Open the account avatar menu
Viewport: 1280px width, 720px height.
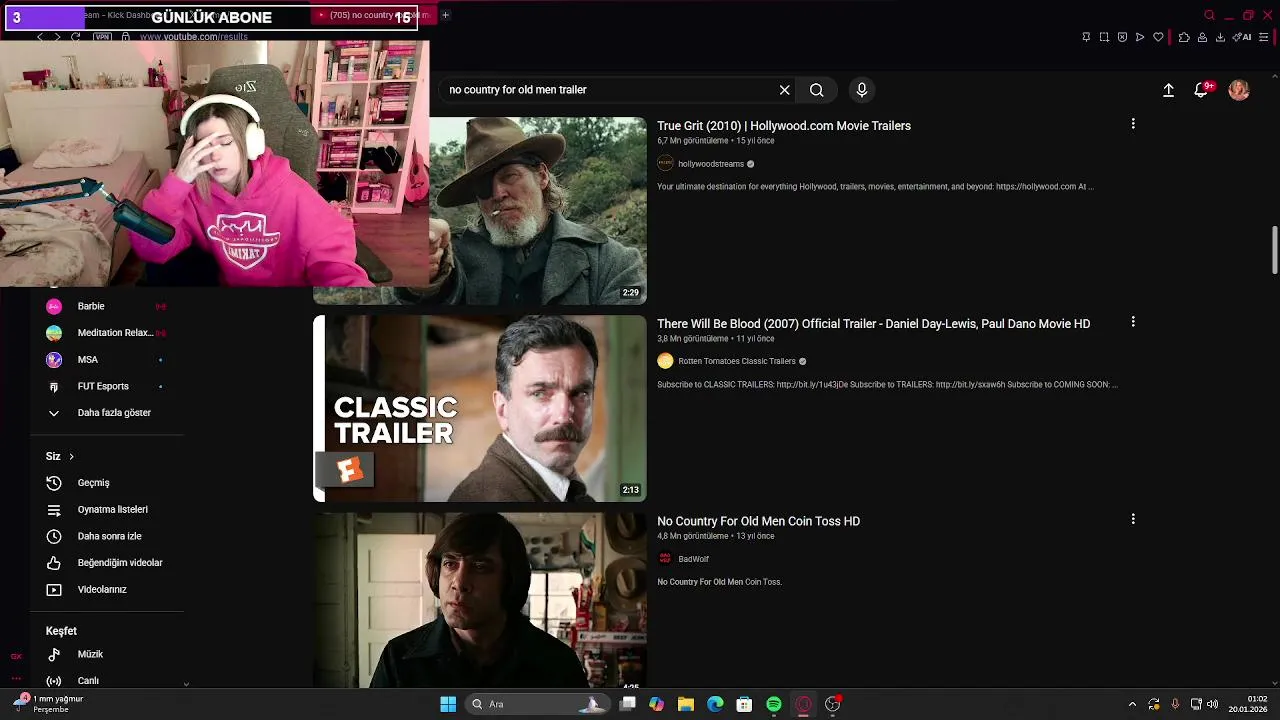1239,90
